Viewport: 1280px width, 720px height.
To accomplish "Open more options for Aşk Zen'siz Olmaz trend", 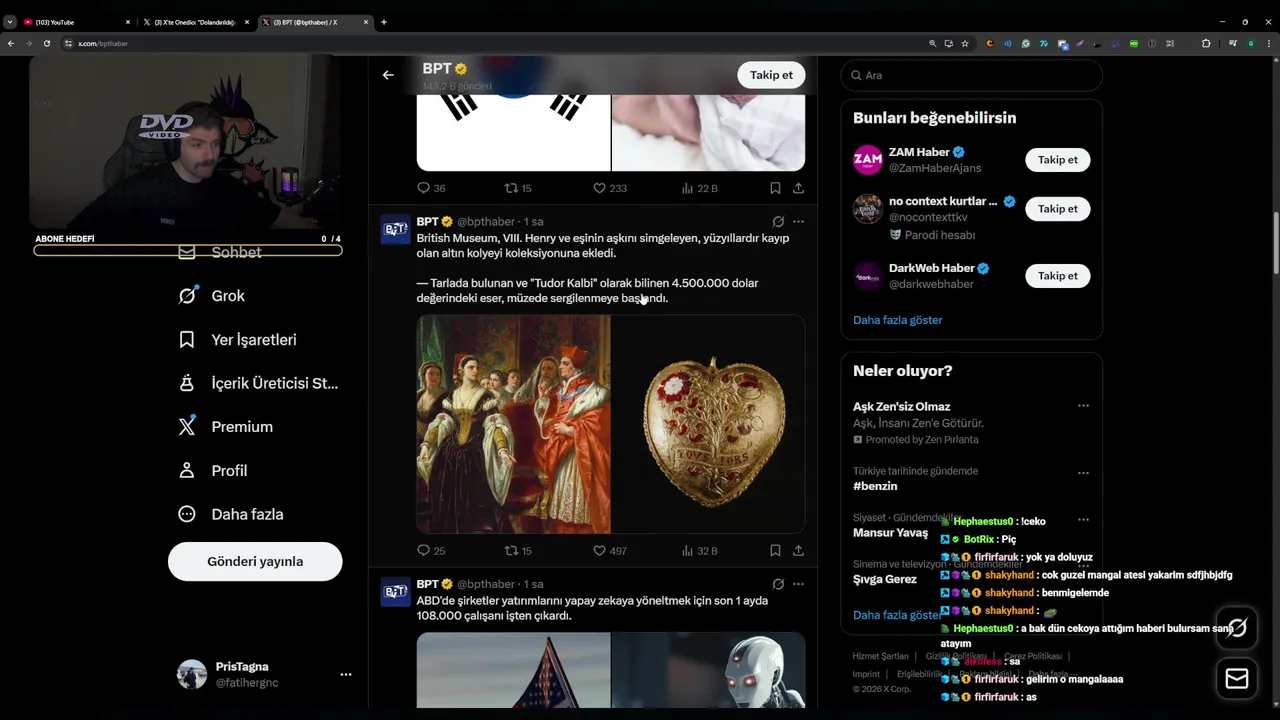I will pos(1083,406).
